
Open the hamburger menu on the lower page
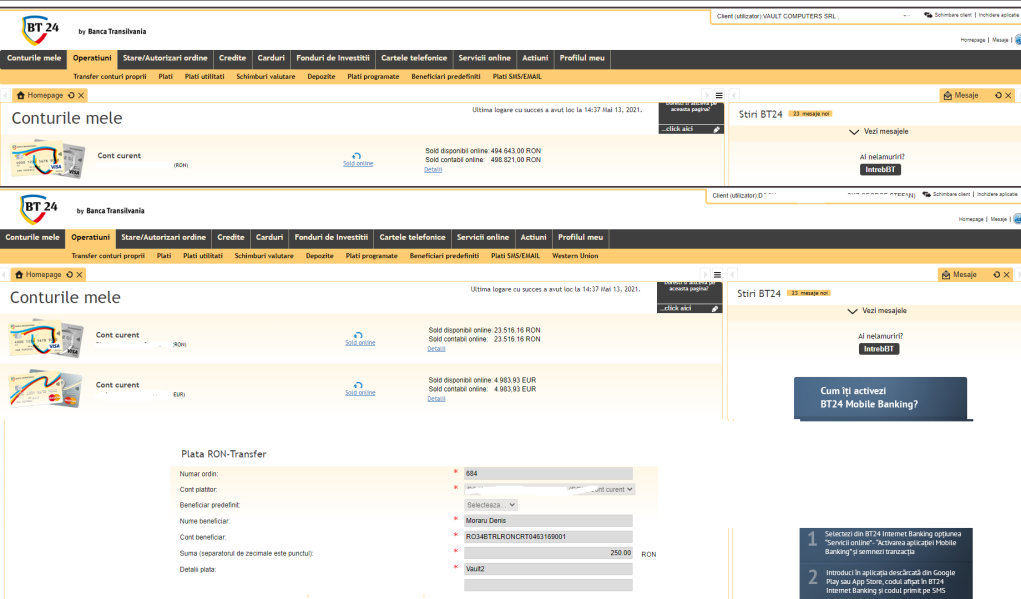717,275
